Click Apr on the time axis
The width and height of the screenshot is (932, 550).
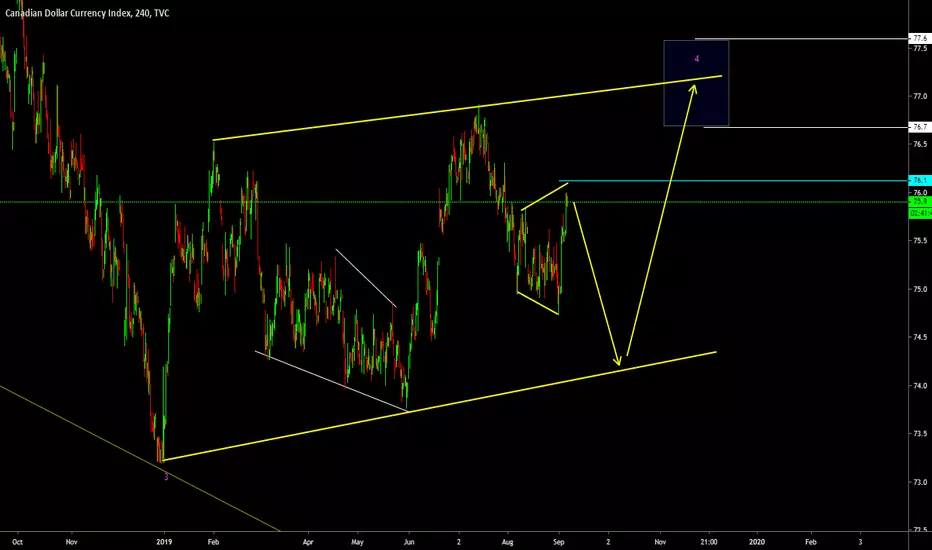coord(308,542)
